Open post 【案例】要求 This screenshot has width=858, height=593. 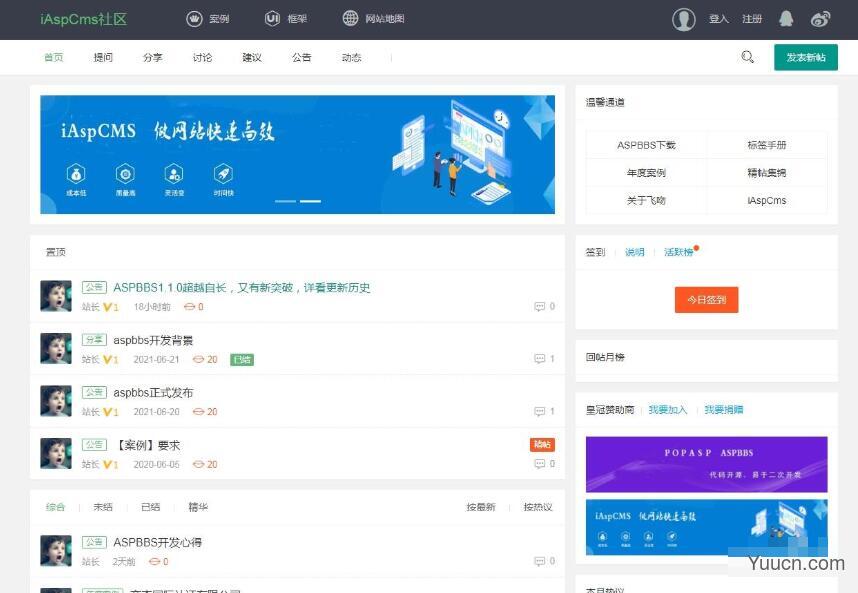(147, 445)
